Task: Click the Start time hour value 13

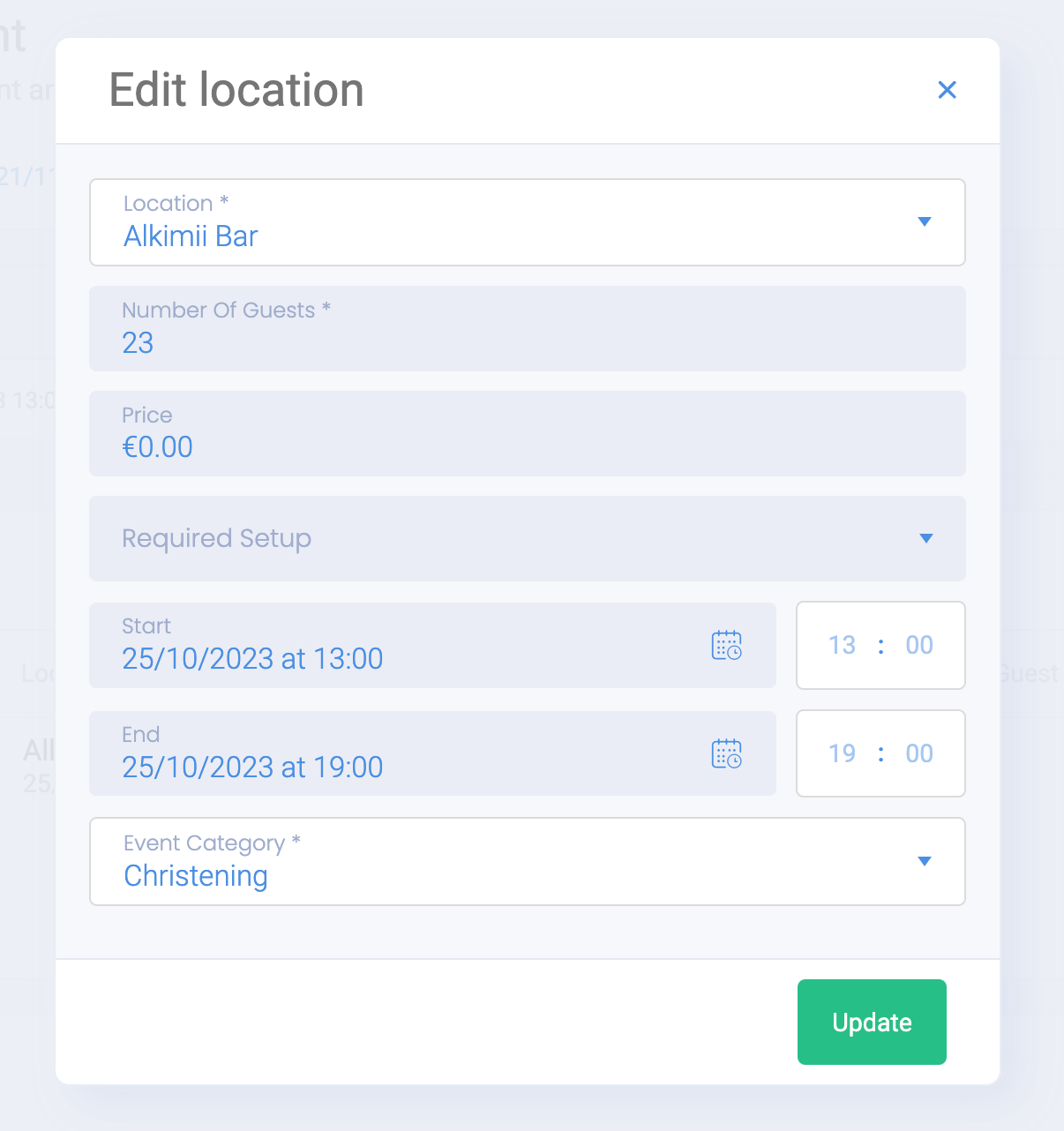Action: tap(842, 645)
